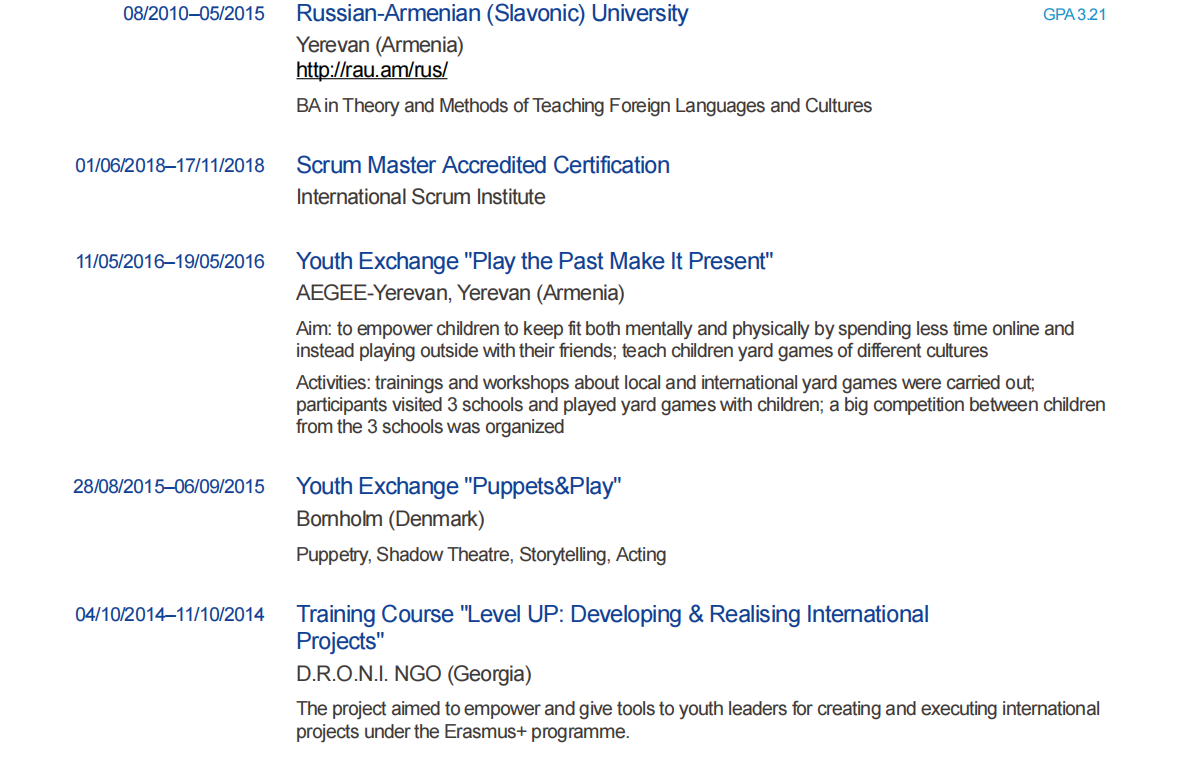Screen dimensions: 1179x770
Task: Click the Bornholm (Denmark) location text
Action: (390, 519)
